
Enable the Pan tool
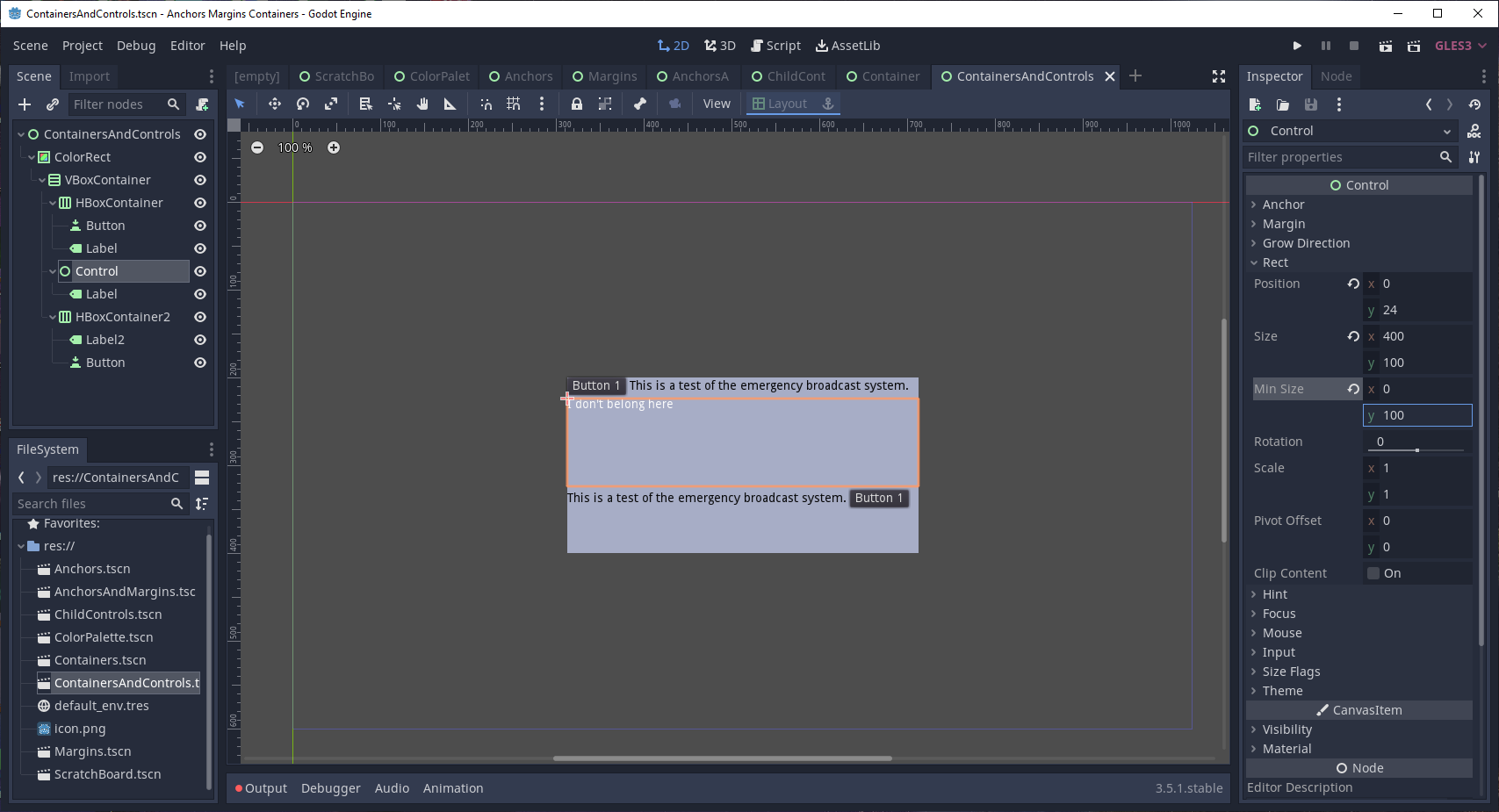pyautogui.click(x=422, y=104)
